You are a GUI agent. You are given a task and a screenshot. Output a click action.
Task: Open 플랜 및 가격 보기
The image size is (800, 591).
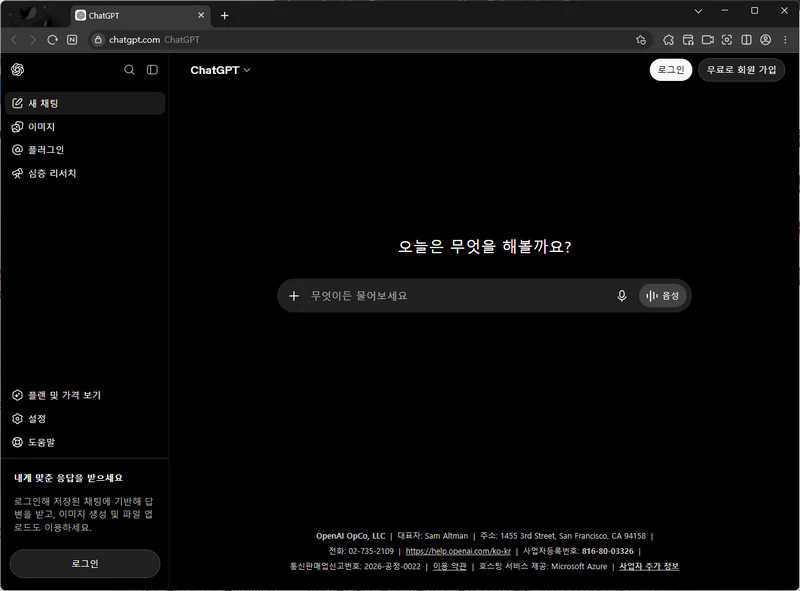click(x=85, y=395)
